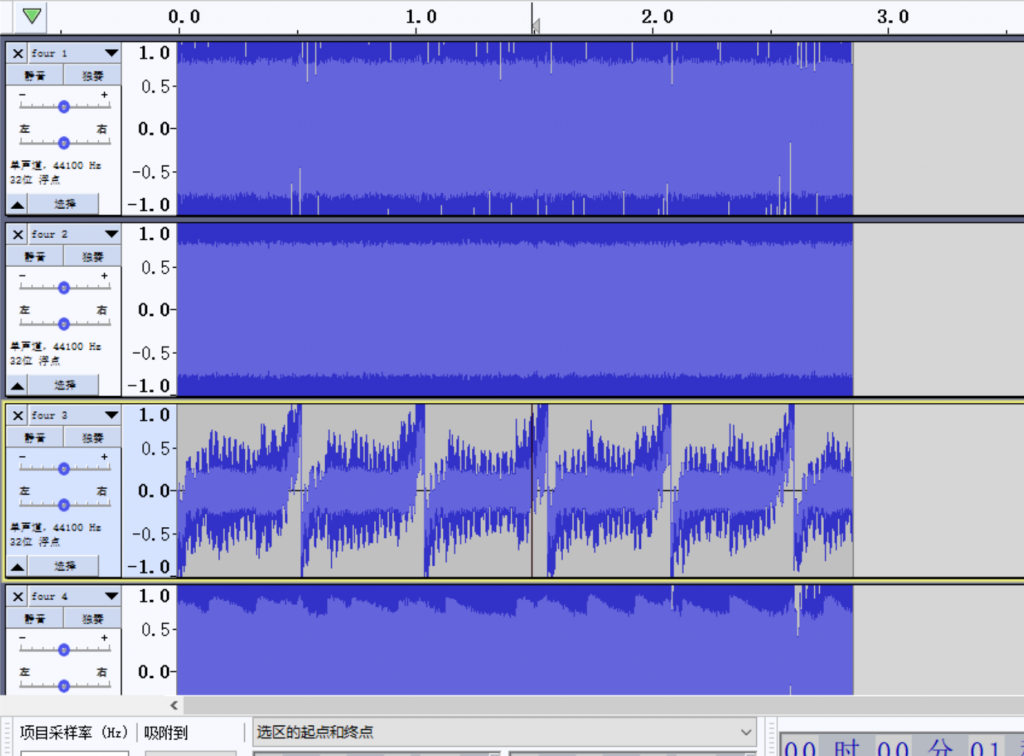The height and width of the screenshot is (756, 1024).
Task: Close the "four 2" track
Action: pyautogui.click(x=17, y=234)
